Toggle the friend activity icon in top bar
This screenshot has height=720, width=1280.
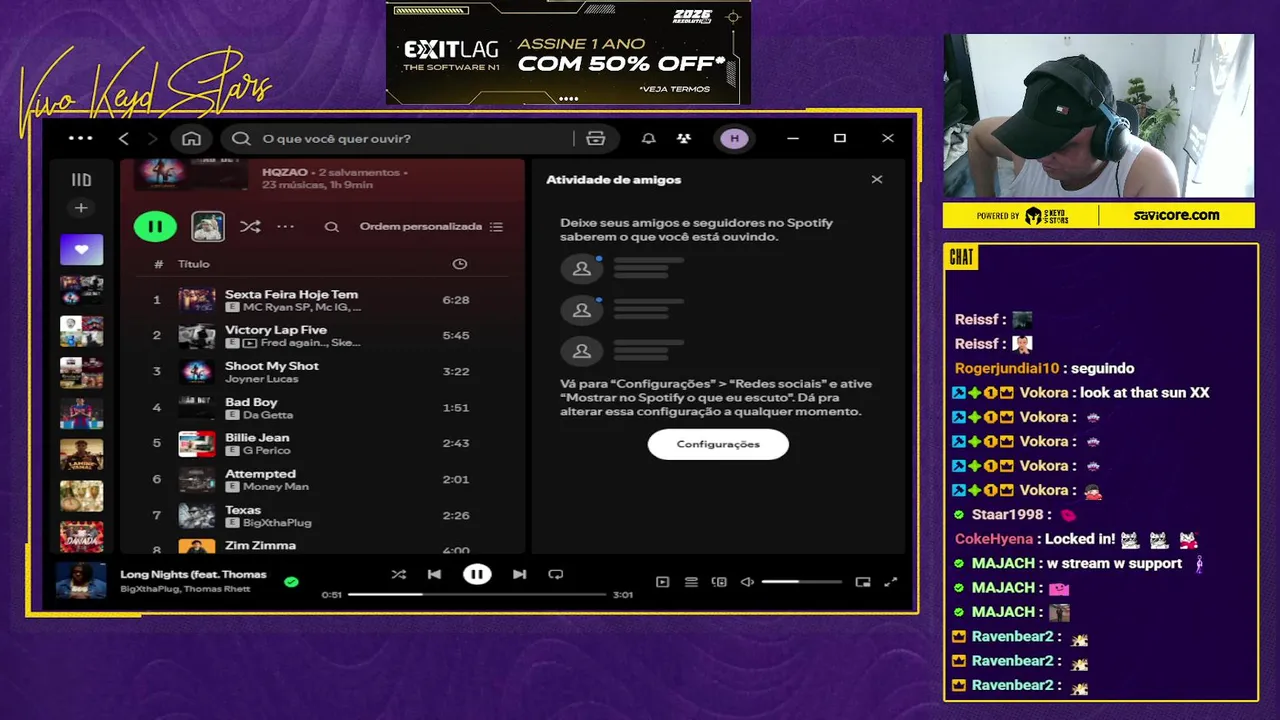pos(684,138)
